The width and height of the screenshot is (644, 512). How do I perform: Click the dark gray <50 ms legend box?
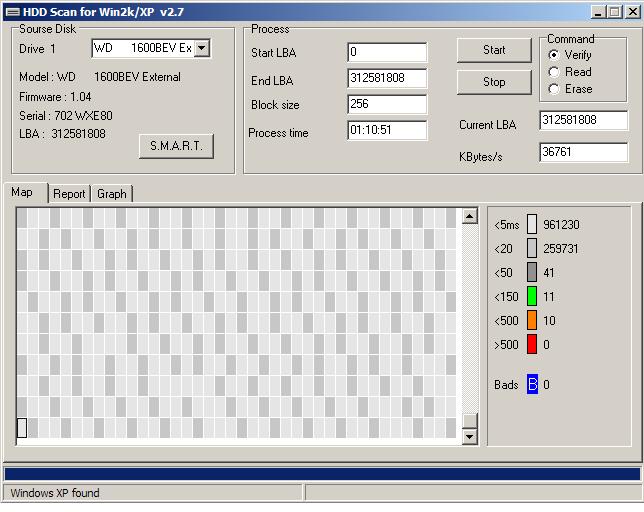[532, 272]
